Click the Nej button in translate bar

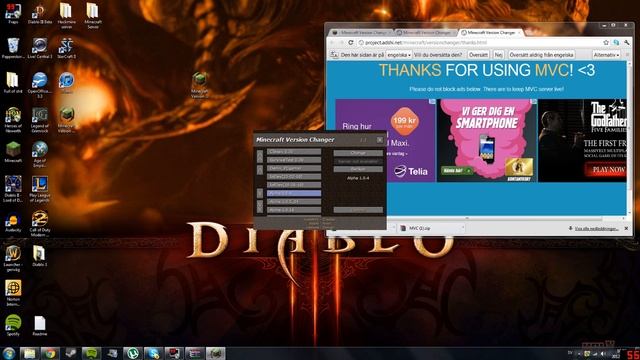(498, 55)
